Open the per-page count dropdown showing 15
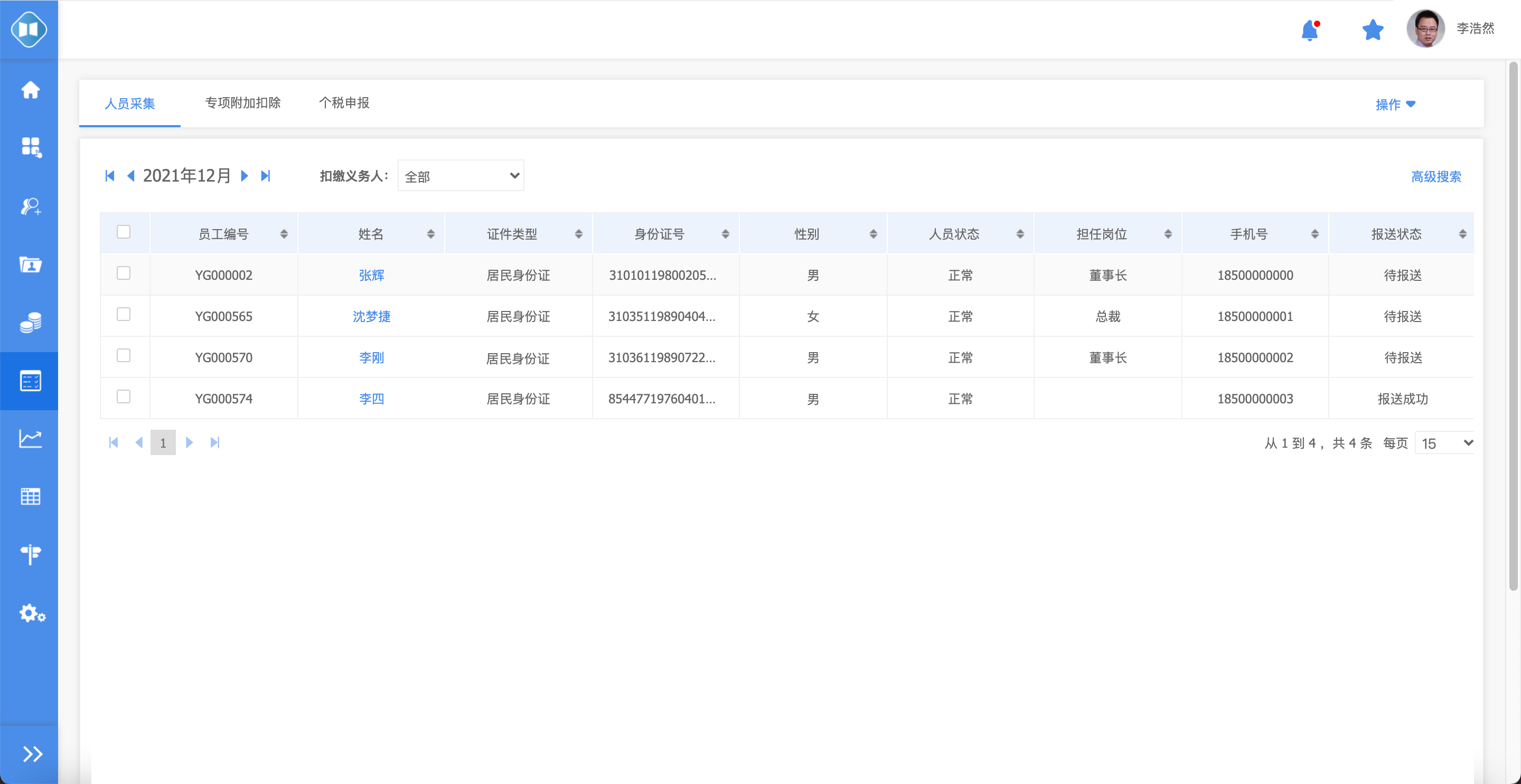The width and height of the screenshot is (1521, 784). 1445,443
